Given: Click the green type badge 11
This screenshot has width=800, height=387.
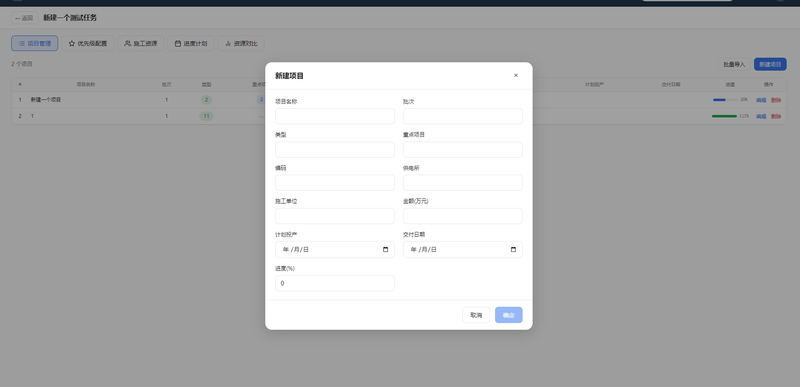Looking at the screenshot, I should click(206, 116).
